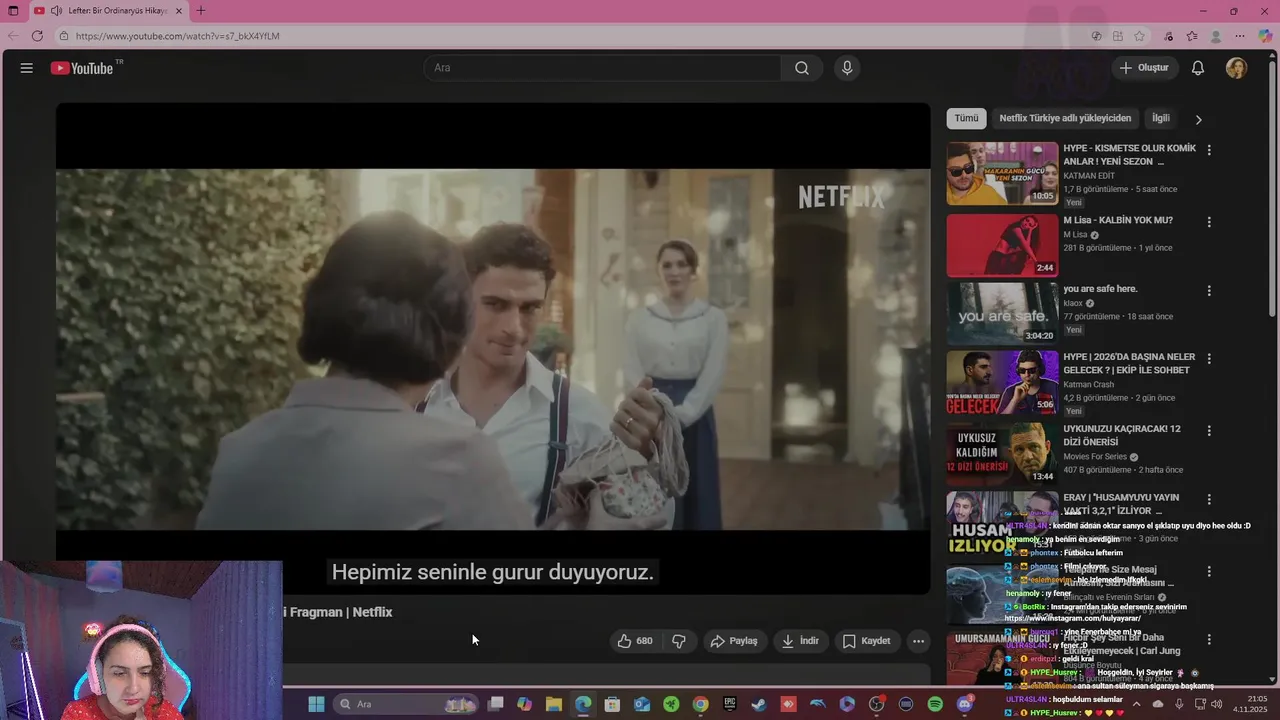Click the YouTube search magnifier button
Screen dimensions: 1280x720
tap(802, 68)
